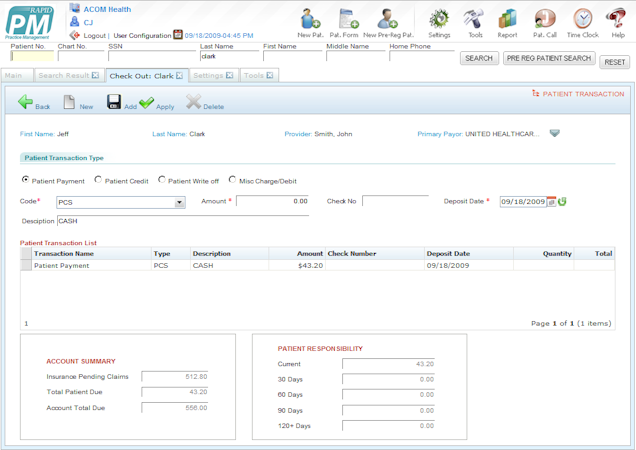Open the Pat. Form icon

pos(348,19)
